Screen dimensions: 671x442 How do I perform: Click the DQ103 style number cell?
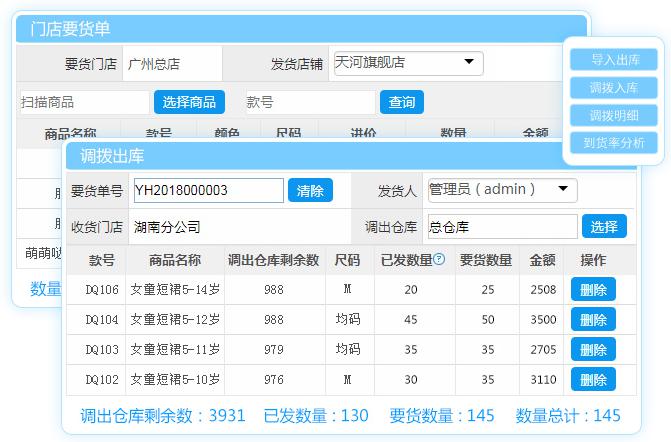click(102, 350)
